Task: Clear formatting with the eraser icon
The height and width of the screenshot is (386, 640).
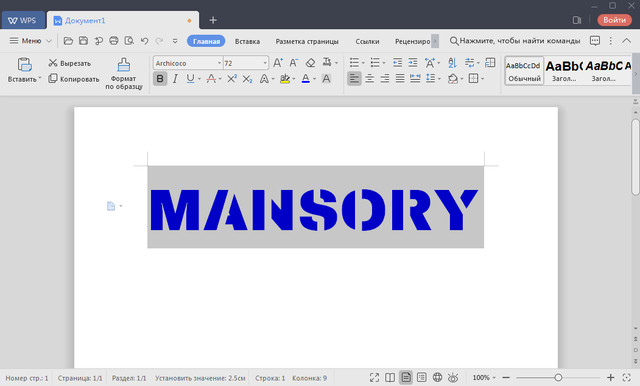Action: (x=310, y=63)
